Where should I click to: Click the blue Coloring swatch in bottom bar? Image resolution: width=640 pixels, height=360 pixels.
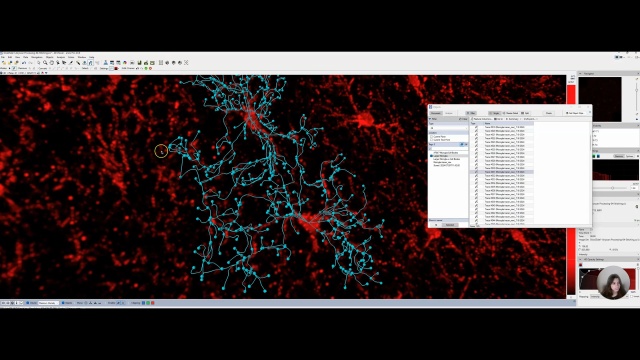(x=143, y=303)
